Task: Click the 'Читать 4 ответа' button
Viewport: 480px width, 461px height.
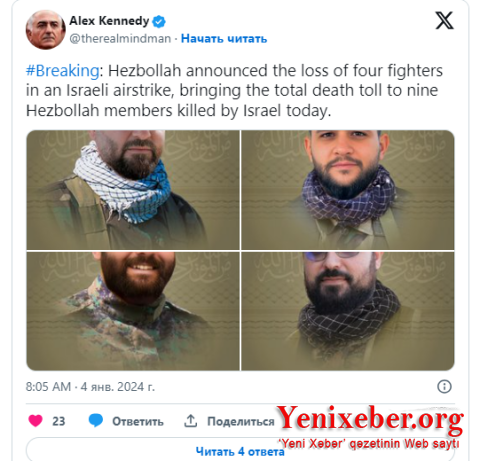Action: pos(240,451)
